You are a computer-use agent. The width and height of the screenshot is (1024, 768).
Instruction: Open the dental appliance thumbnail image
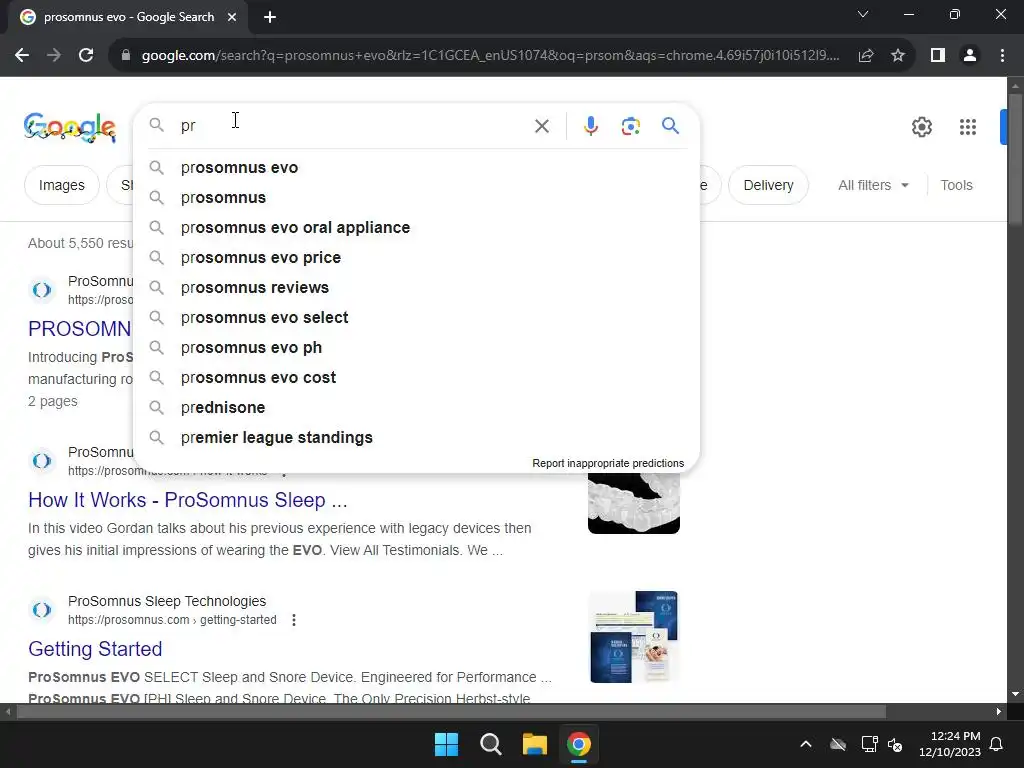tap(633, 503)
